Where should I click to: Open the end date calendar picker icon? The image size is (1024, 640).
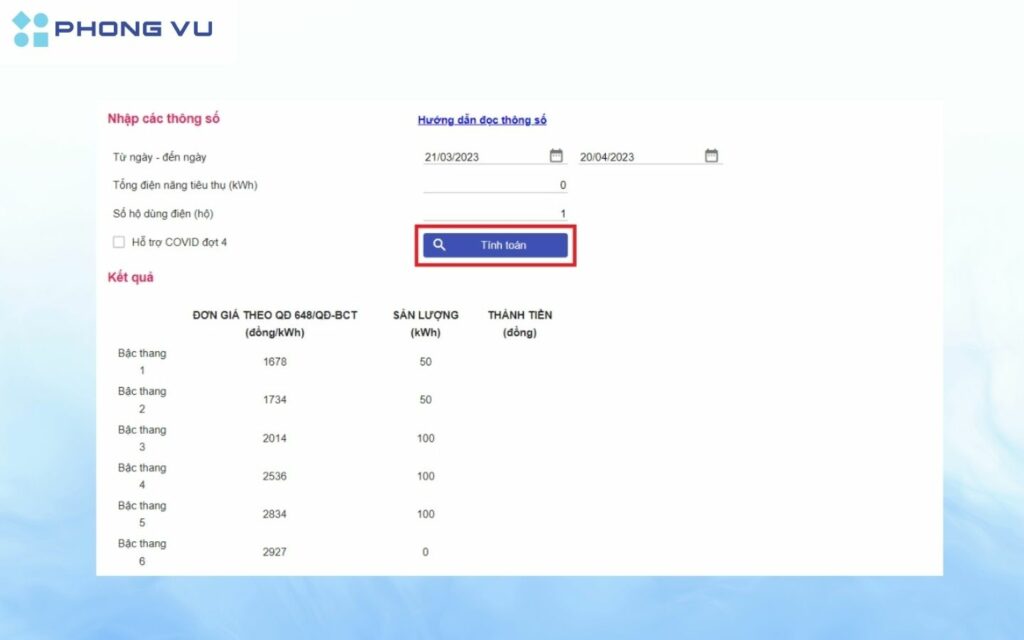(711, 156)
